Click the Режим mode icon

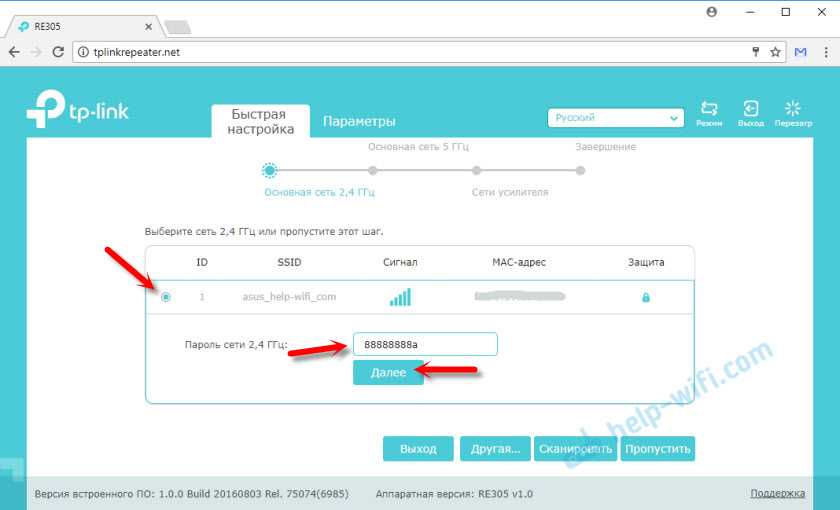(709, 110)
